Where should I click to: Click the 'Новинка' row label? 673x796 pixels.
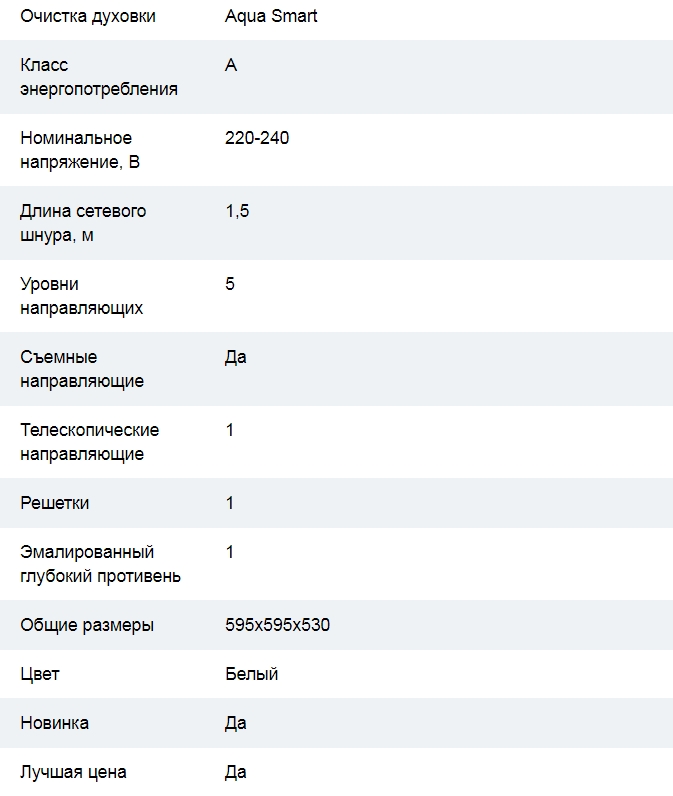tap(54, 723)
